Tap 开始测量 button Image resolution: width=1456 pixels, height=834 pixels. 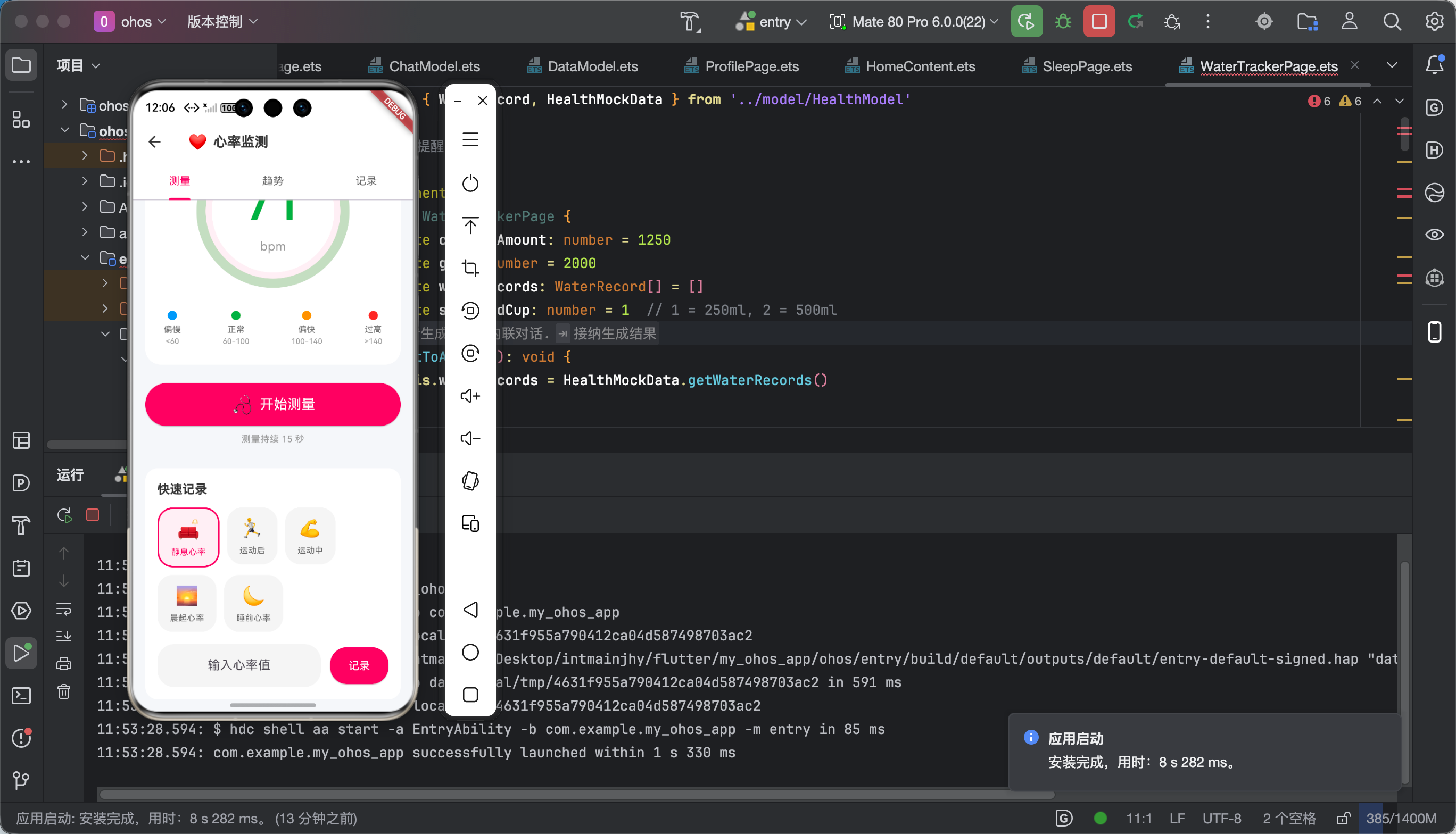coord(273,404)
